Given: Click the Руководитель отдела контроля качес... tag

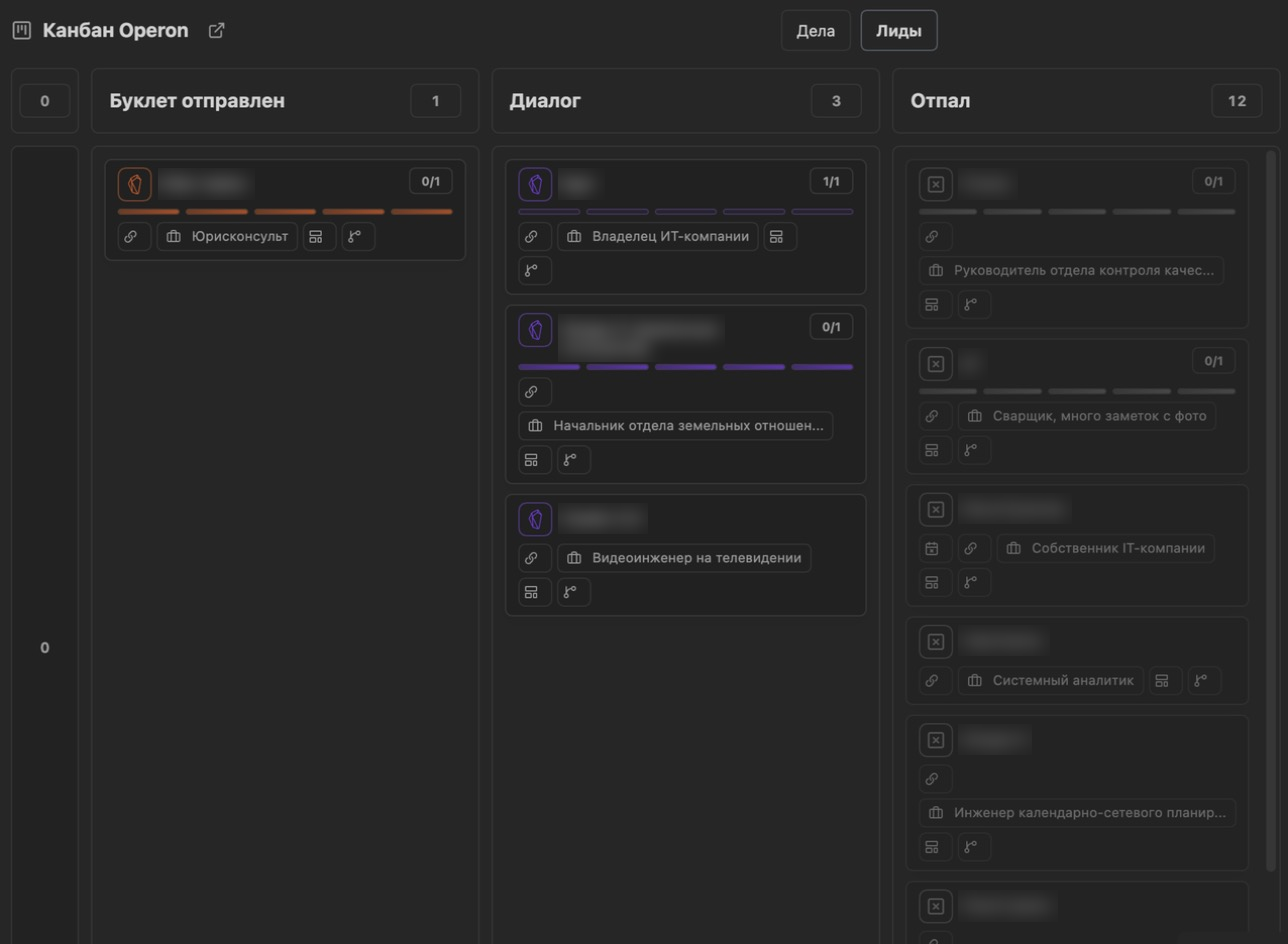Looking at the screenshot, I should coord(1071,270).
